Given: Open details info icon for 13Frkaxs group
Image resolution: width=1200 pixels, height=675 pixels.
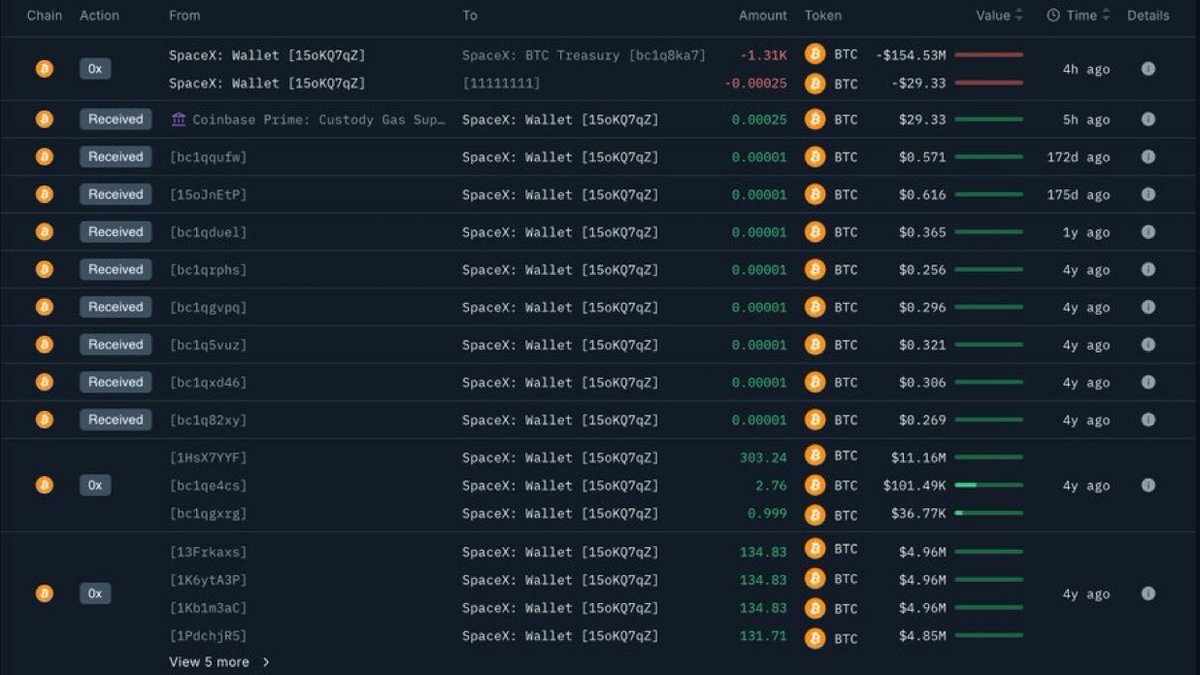Looking at the screenshot, I should tap(1148, 593).
